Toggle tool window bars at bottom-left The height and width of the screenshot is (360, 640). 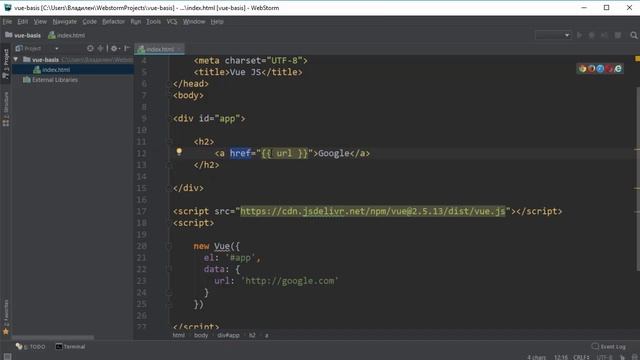(x=7, y=356)
